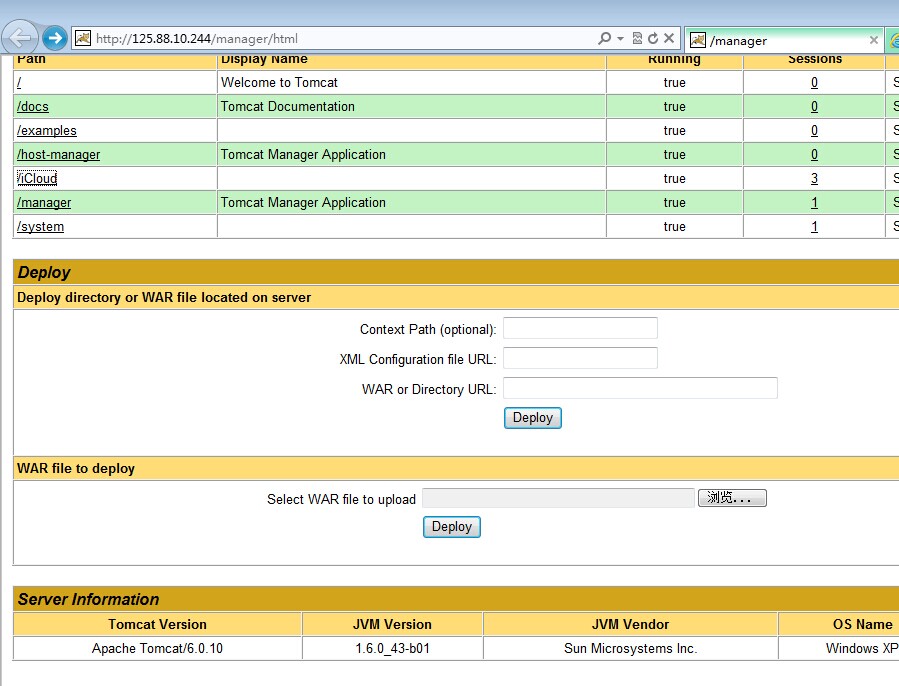The image size is (899, 686).
Task: Click the refresh icon in address bar
Action: click(653, 38)
